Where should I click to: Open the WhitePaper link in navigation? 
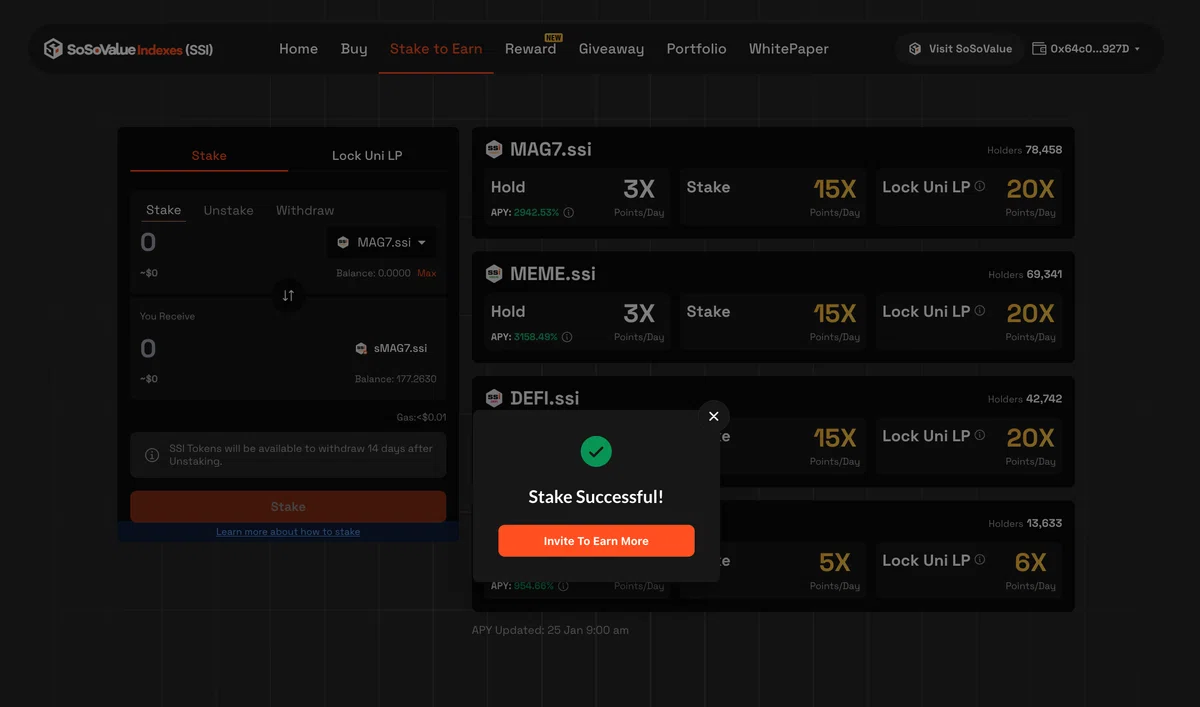[788, 49]
